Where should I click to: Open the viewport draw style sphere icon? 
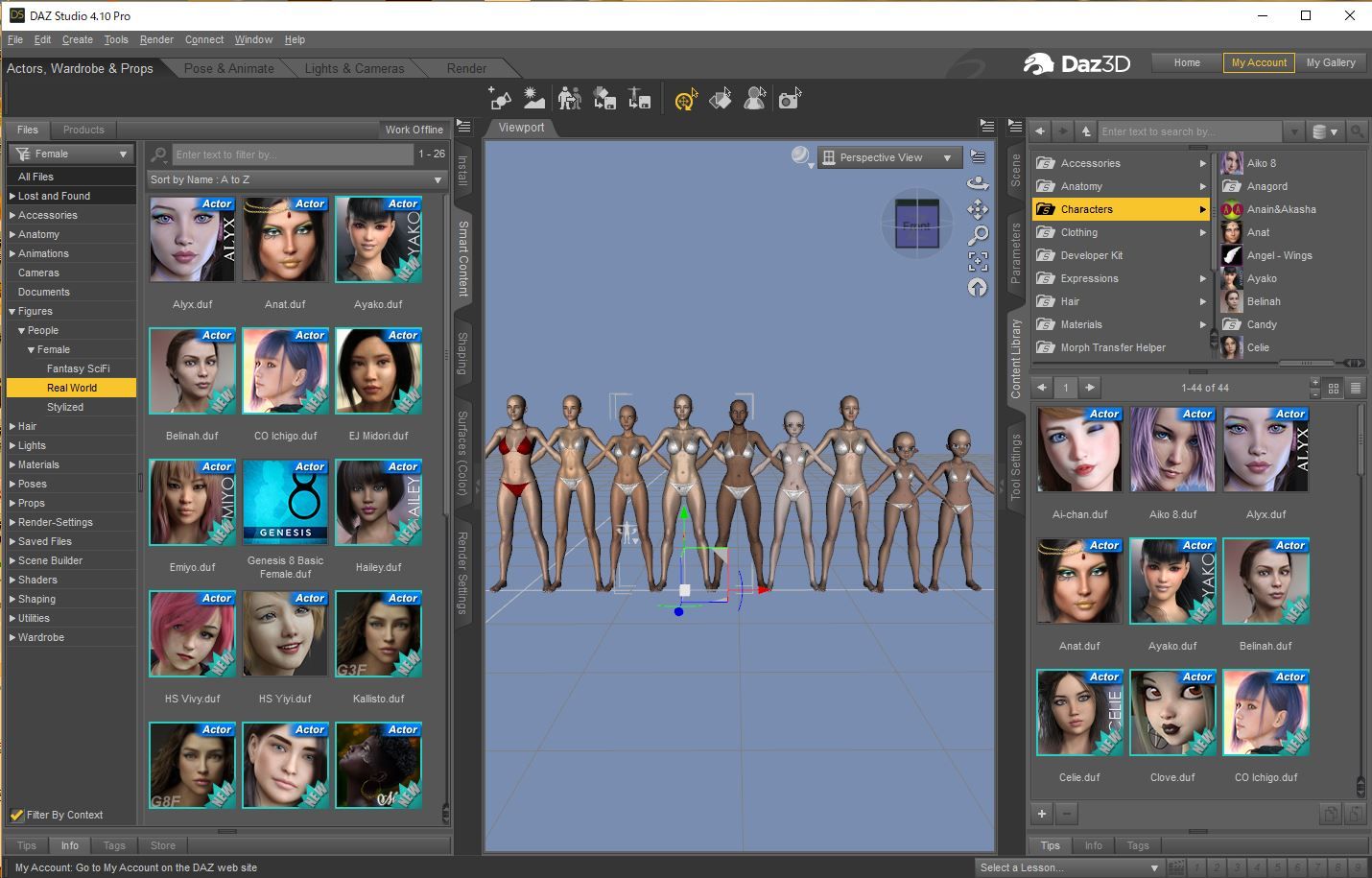pyautogui.click(x=800, y=156)
